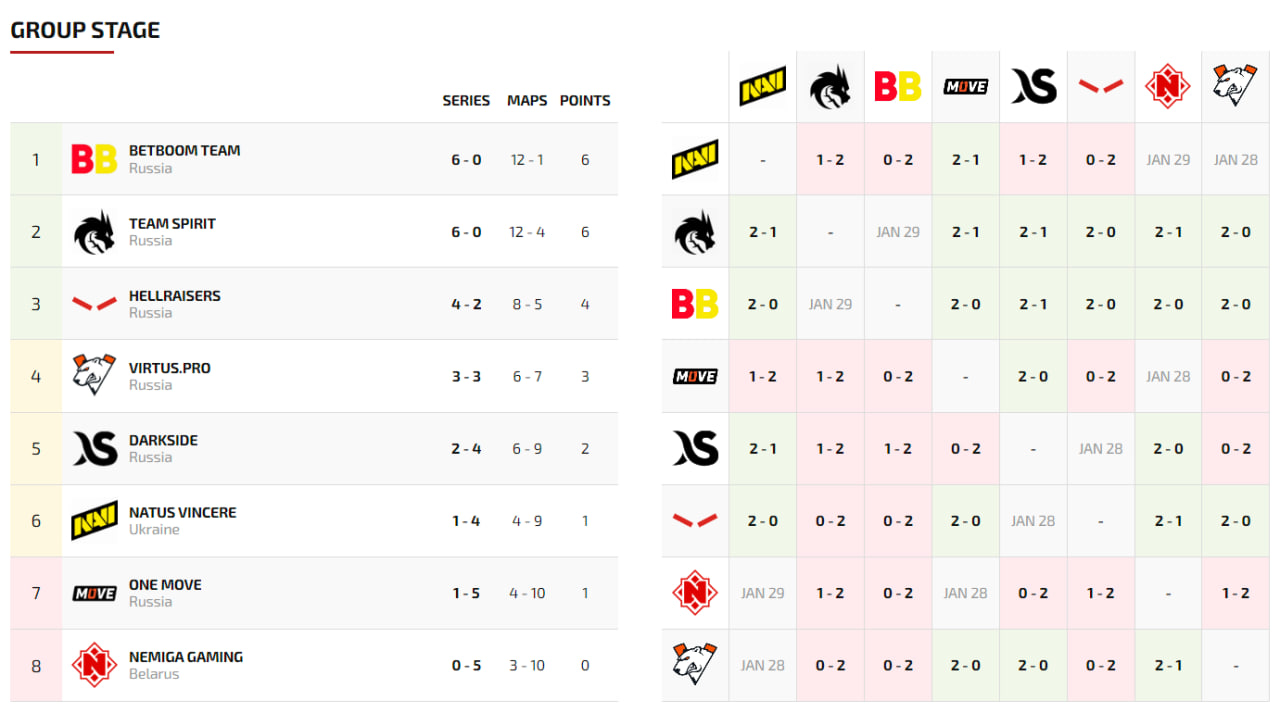Click One Move logo in standings row
1280x713 pixels.
94,593
